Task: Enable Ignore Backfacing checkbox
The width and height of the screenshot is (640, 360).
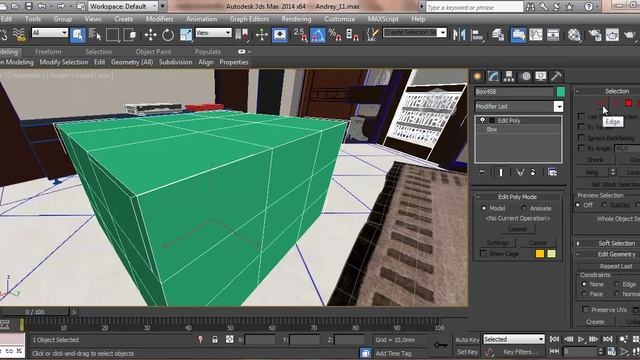Action: click(x=581, y=138)
